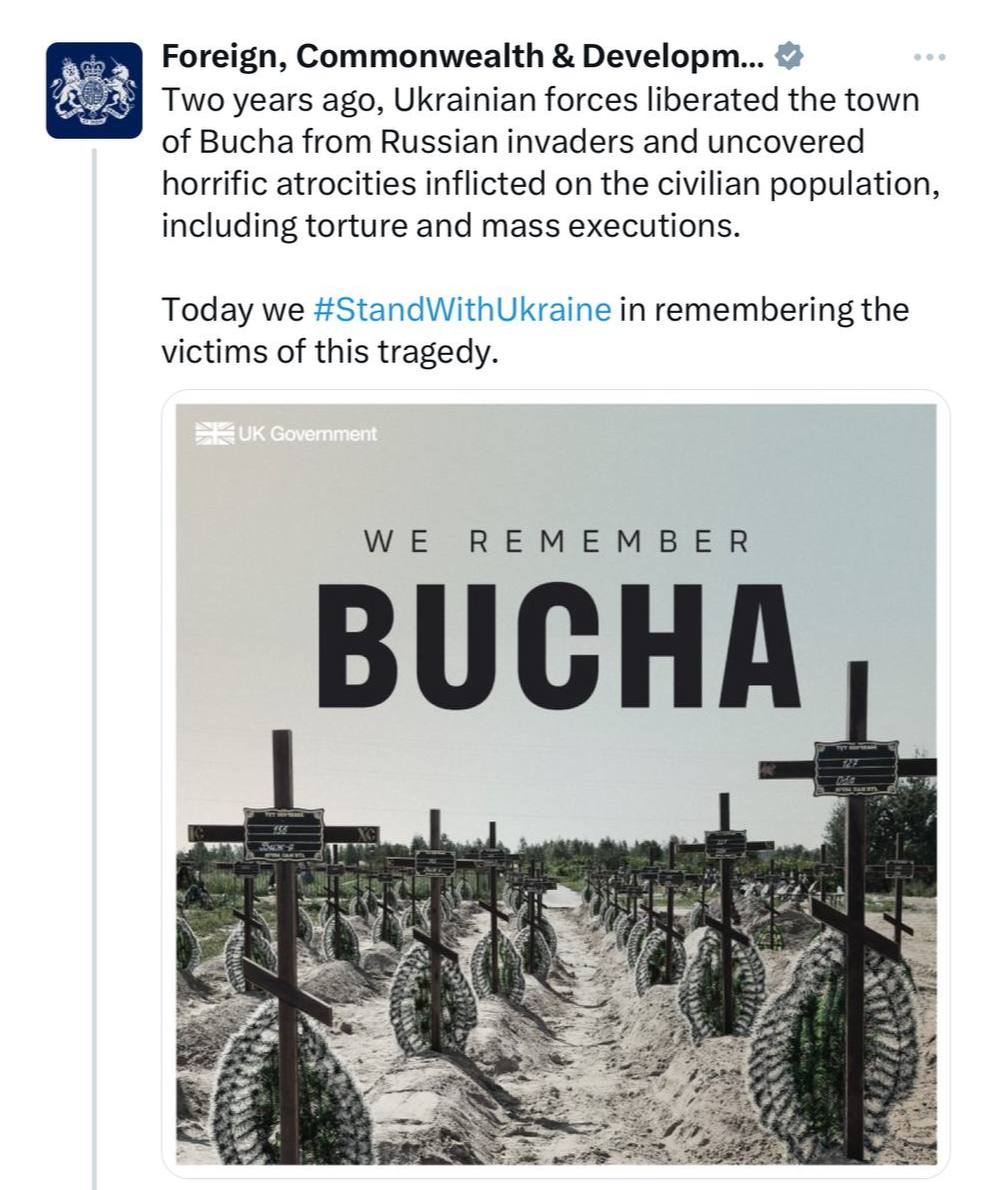
Task: Click the royal coat of arms crest
Action: 94,88
